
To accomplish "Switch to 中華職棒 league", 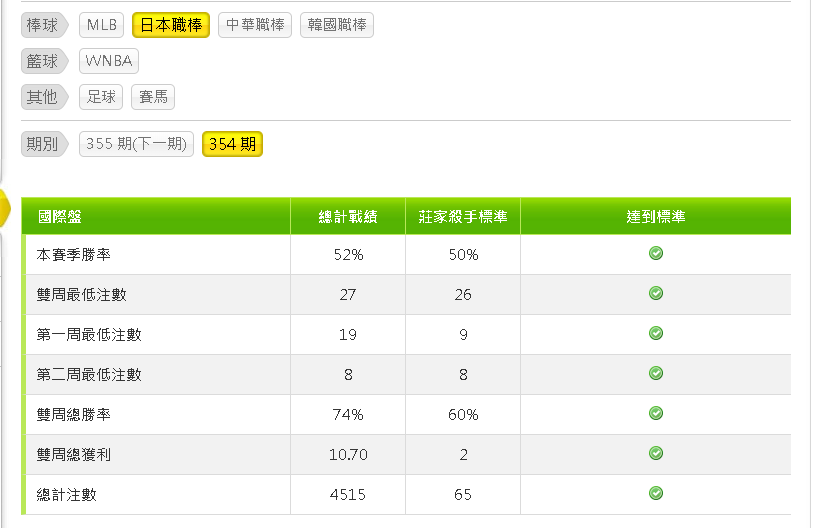I will tap(255, 25).
